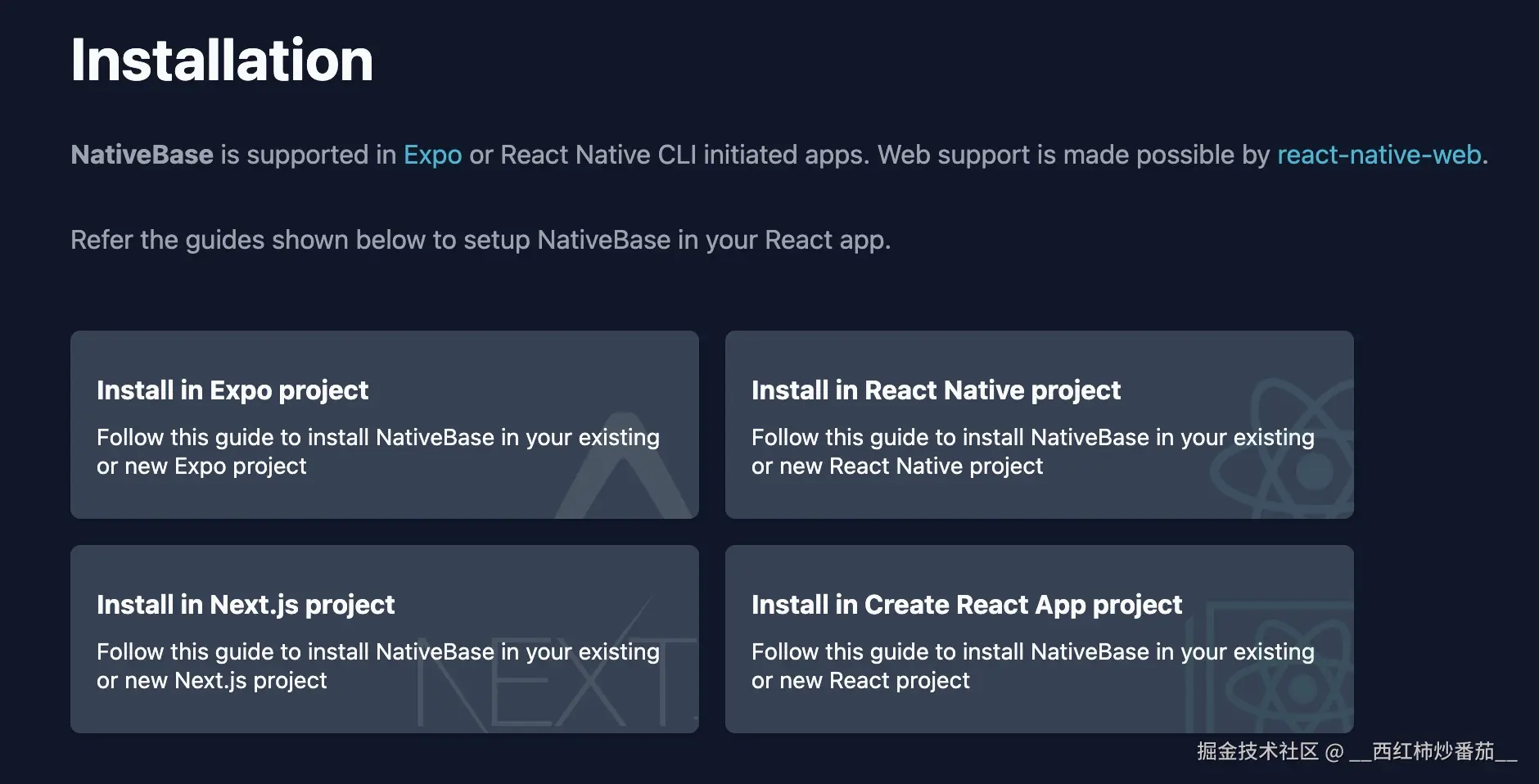1539x784 pixels.
Task: Click the 'Refer the guides shown below' sentence
Action: coord(481,240)
